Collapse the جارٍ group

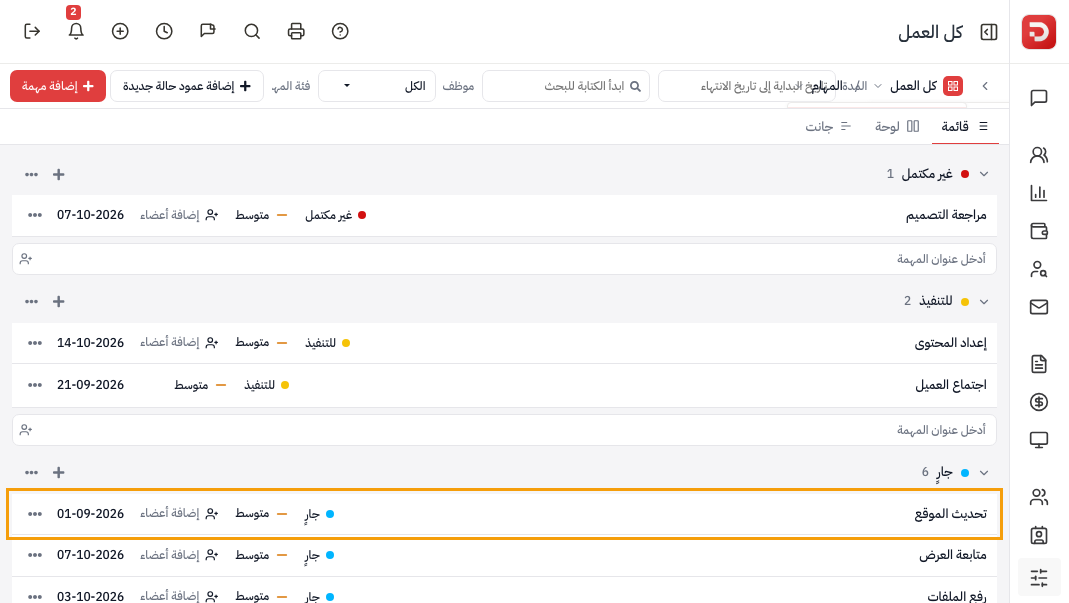[984, 473]
